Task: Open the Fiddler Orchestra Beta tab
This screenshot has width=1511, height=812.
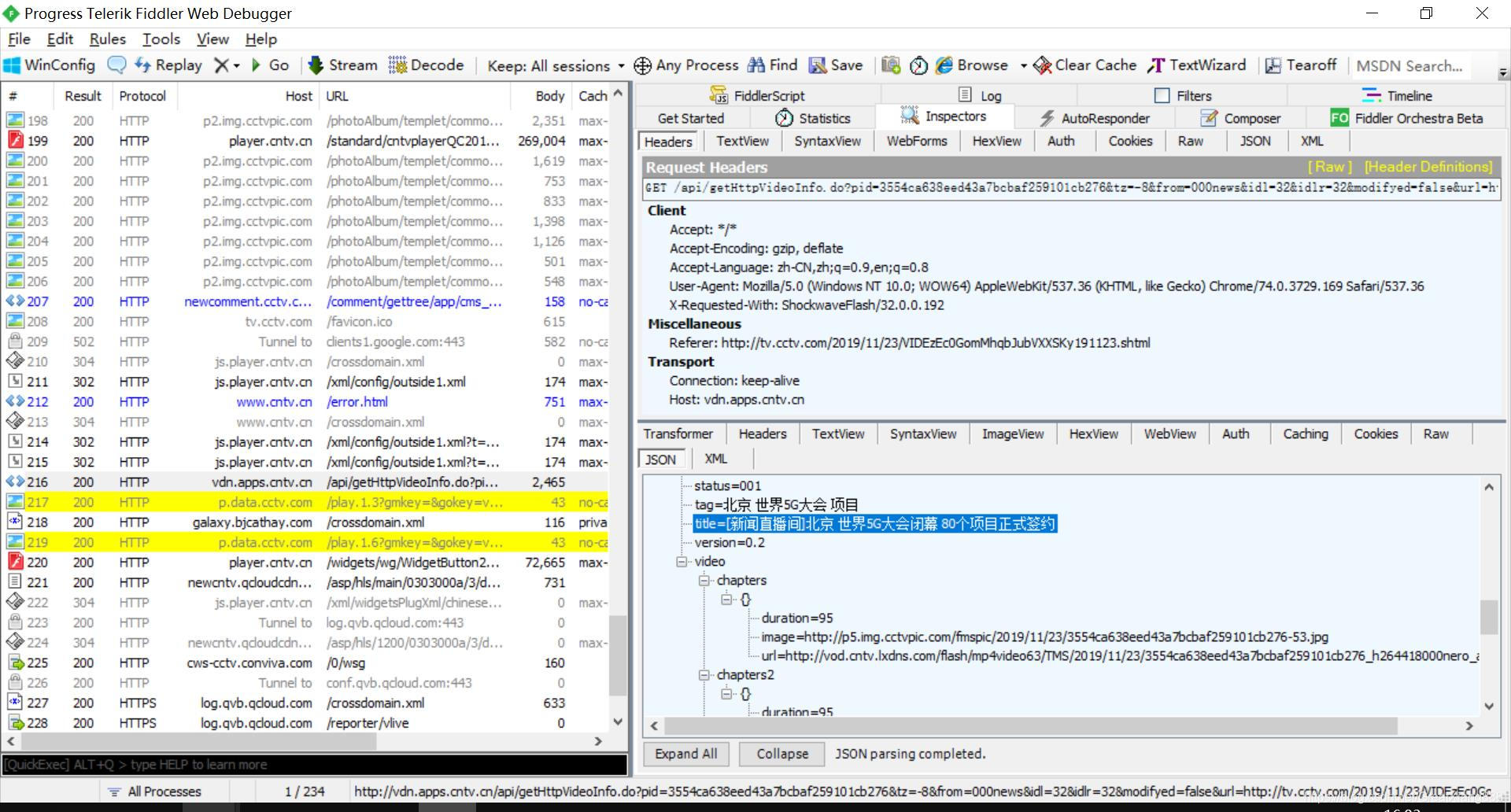Action: pos(1406,118)
